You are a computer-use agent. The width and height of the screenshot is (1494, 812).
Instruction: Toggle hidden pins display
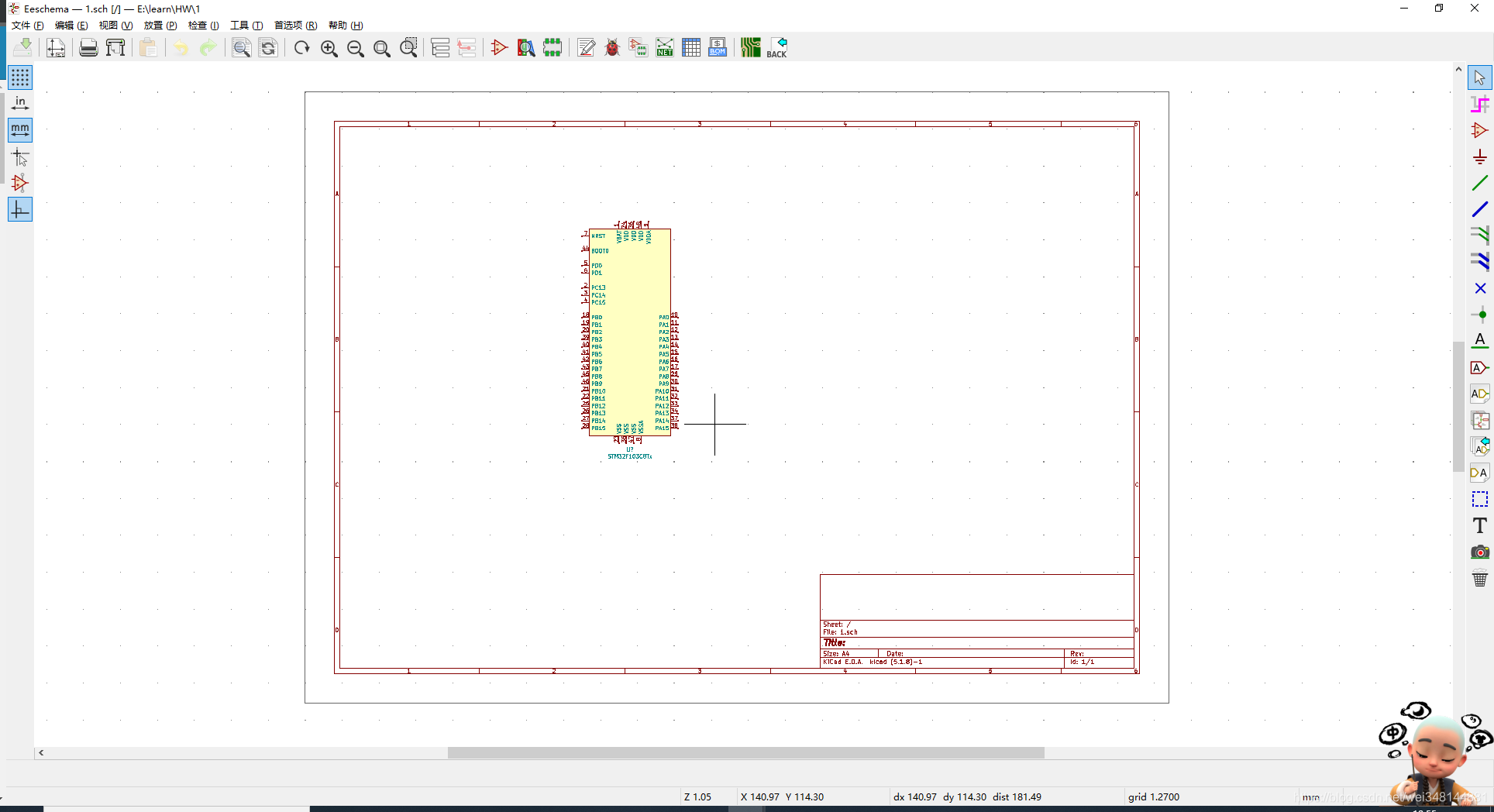[20, 184]
